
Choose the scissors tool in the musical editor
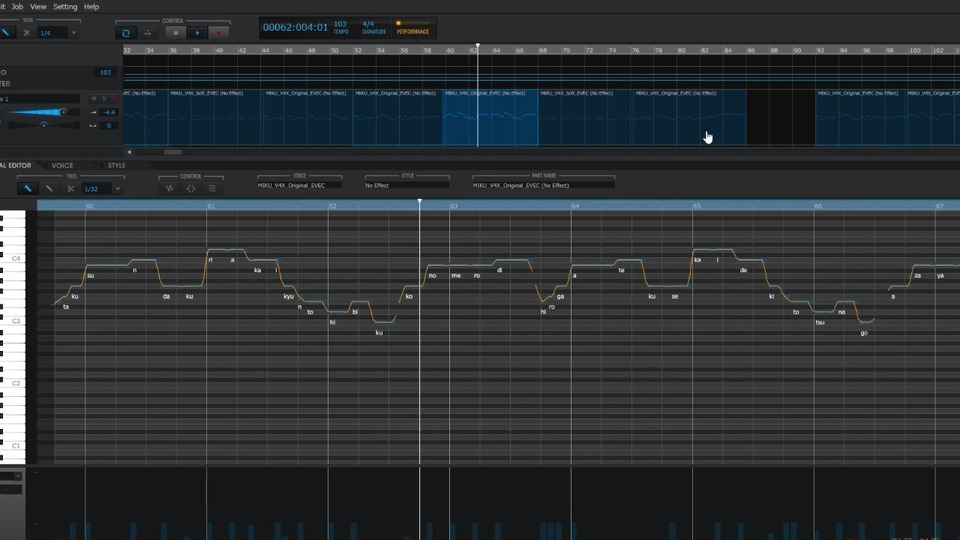(70, 188)
